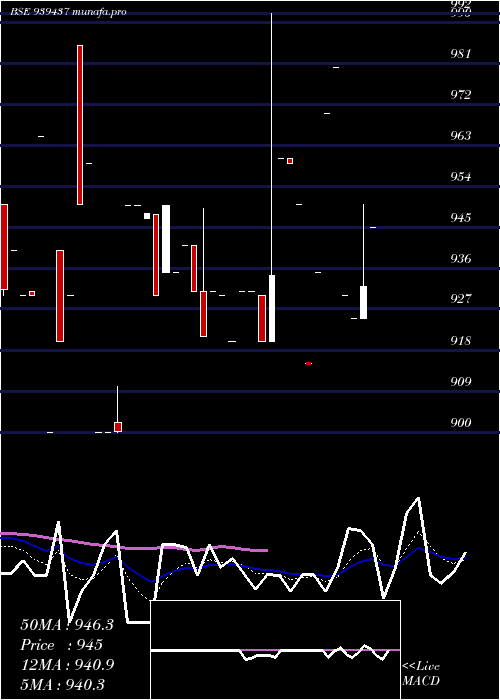Viewport: 500px width, 700px height.
Task: Click the small red candle at 900 level
Action: (x=118, y=427)
